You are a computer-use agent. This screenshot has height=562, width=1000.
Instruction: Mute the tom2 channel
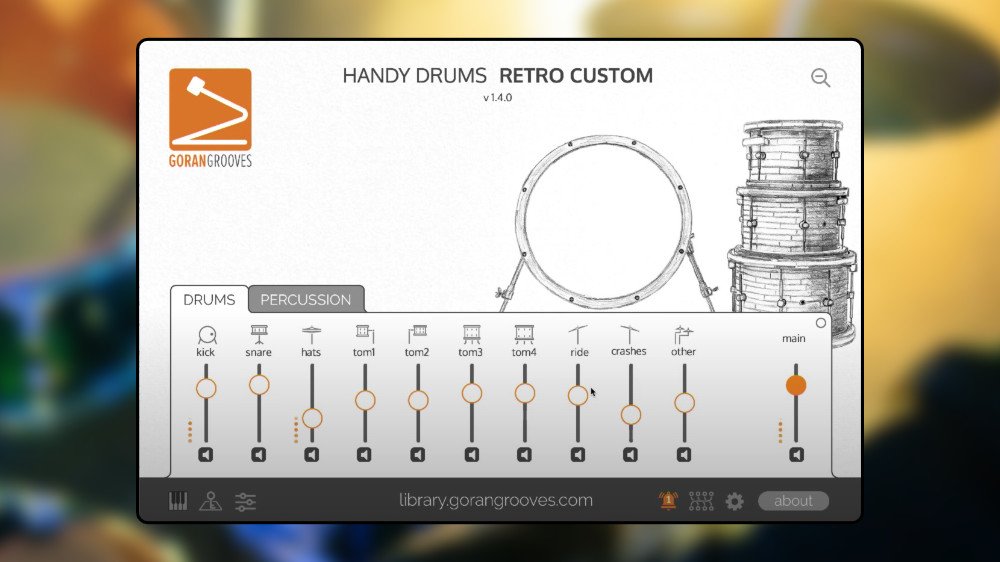coord(418,455)
